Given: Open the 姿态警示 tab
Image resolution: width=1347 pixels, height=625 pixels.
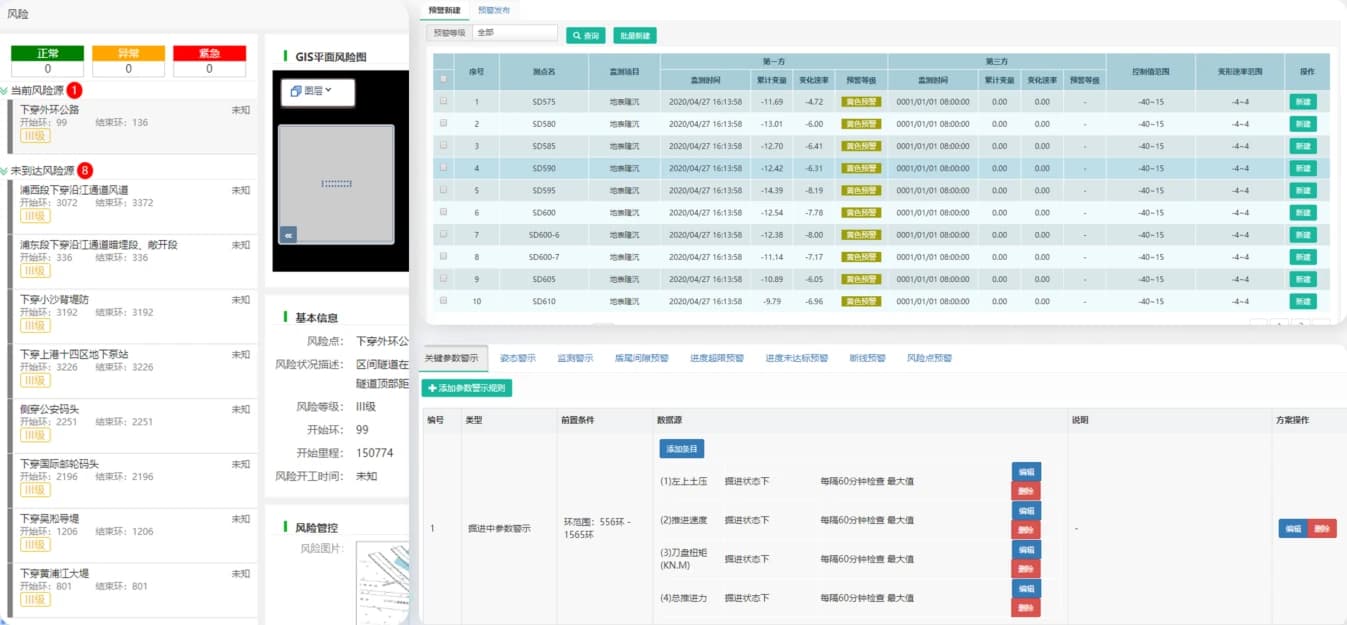Looking at the screenshot, I should (x=518, y=358).
